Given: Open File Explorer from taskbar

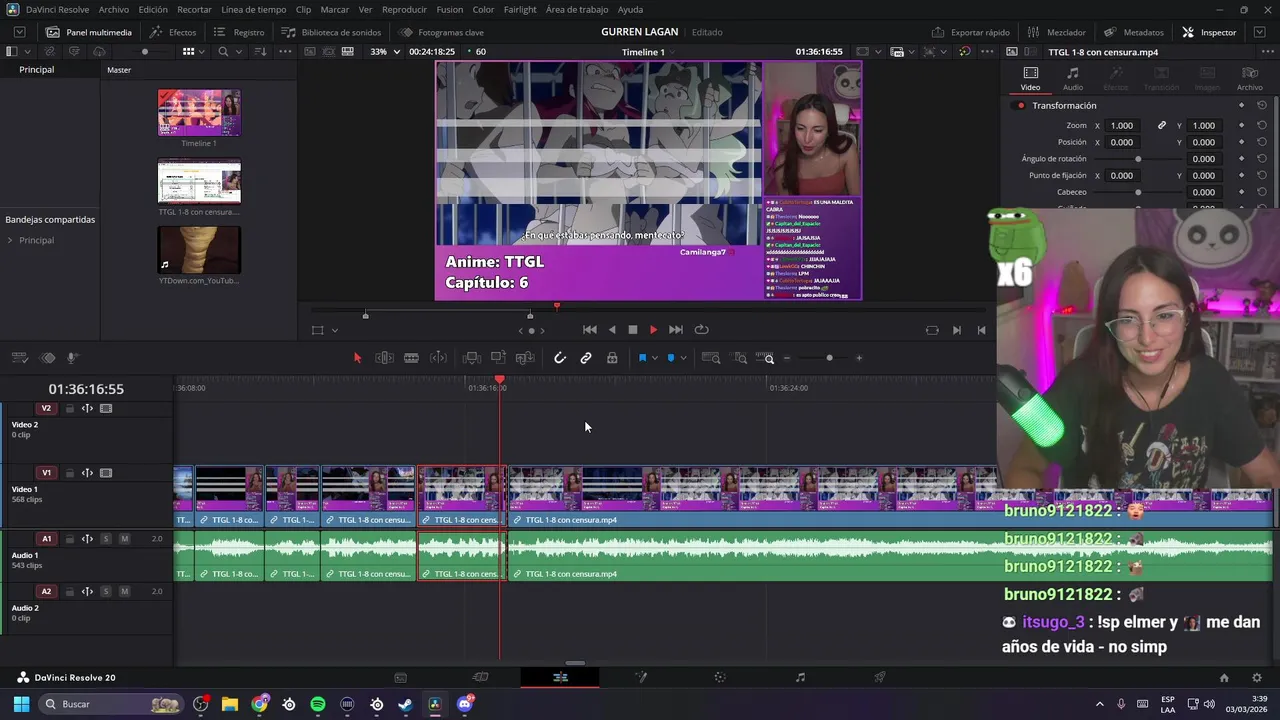Looking at the screenshot, I should (x=230, y=704).
